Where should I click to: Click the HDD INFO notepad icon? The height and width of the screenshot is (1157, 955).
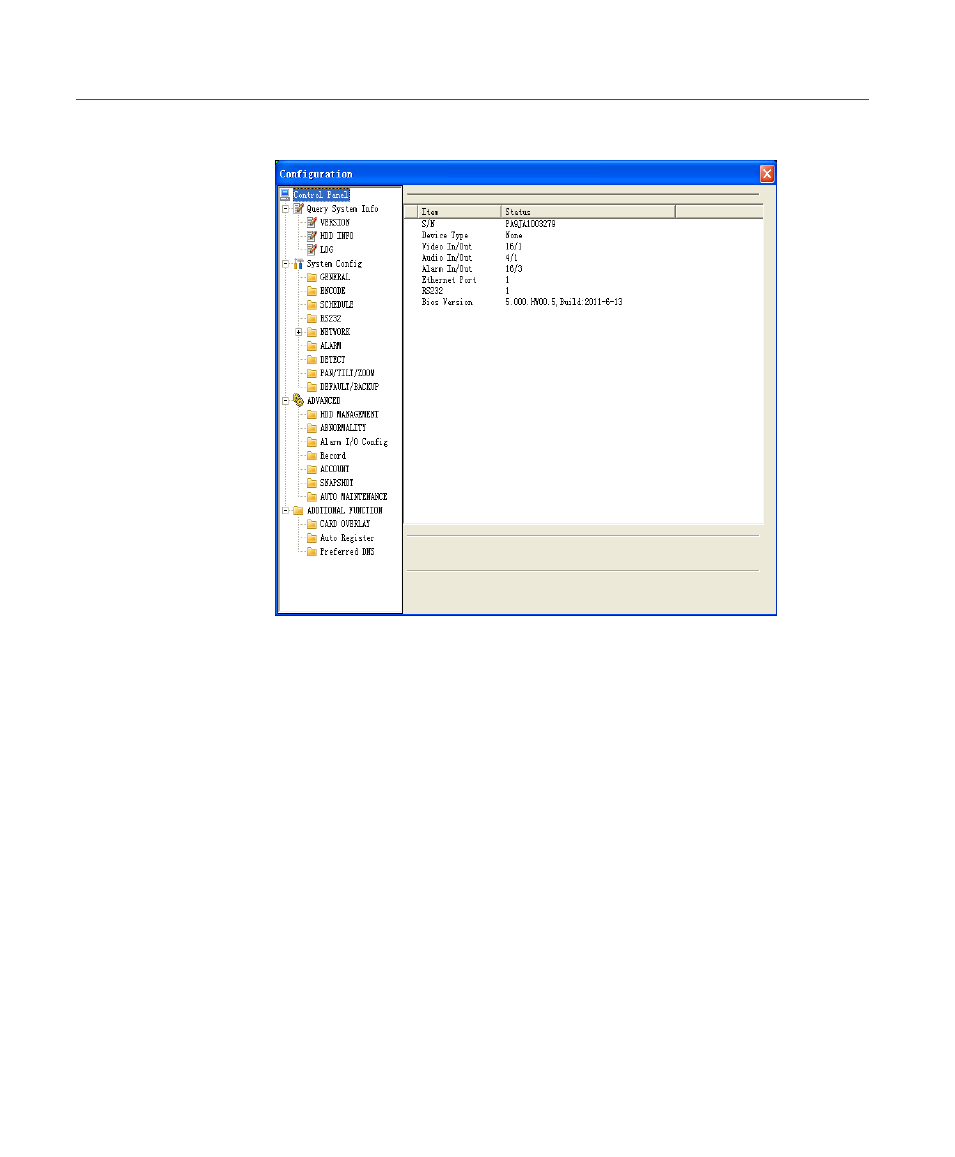311,236
